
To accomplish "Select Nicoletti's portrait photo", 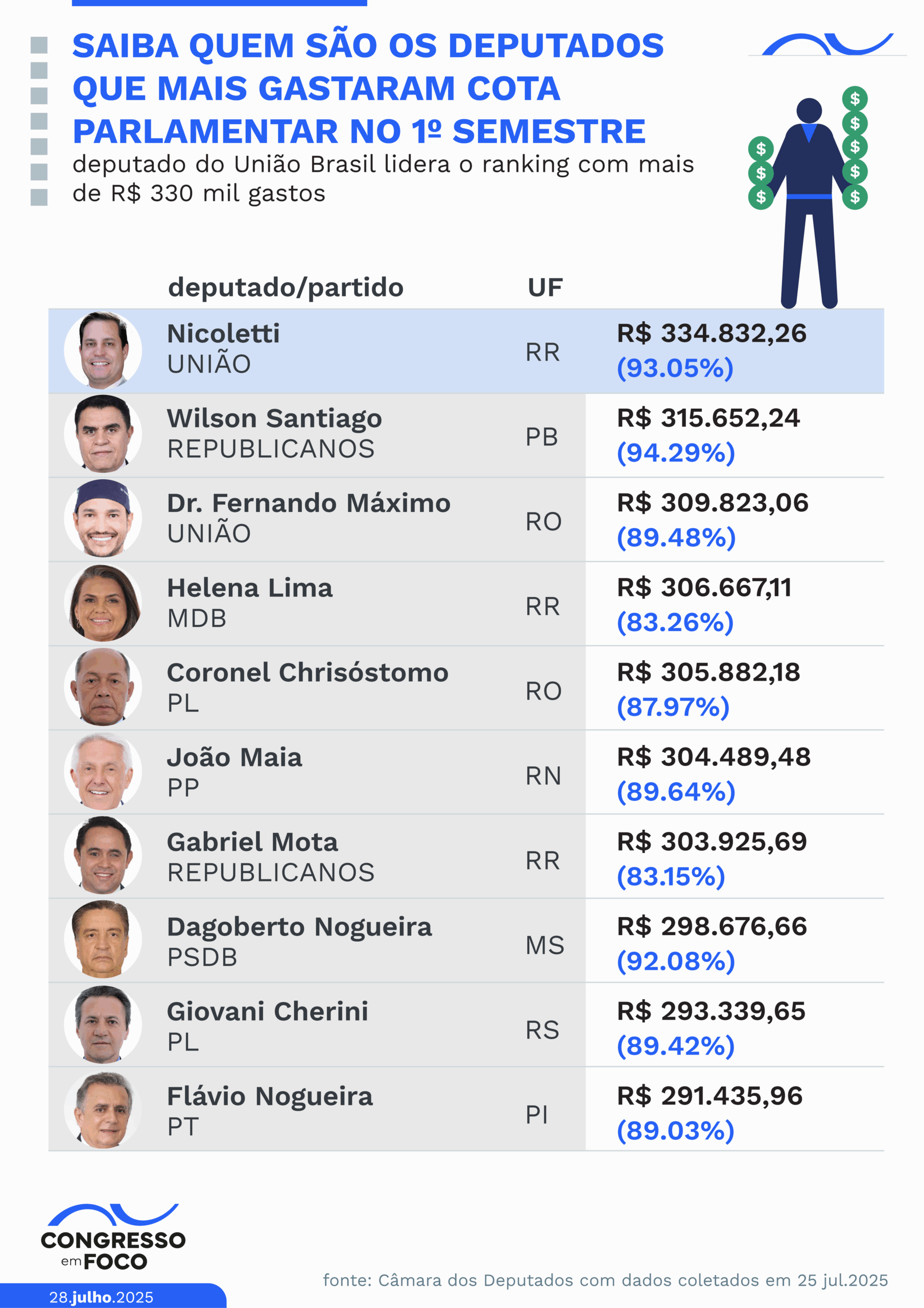I will click(103, 350).
